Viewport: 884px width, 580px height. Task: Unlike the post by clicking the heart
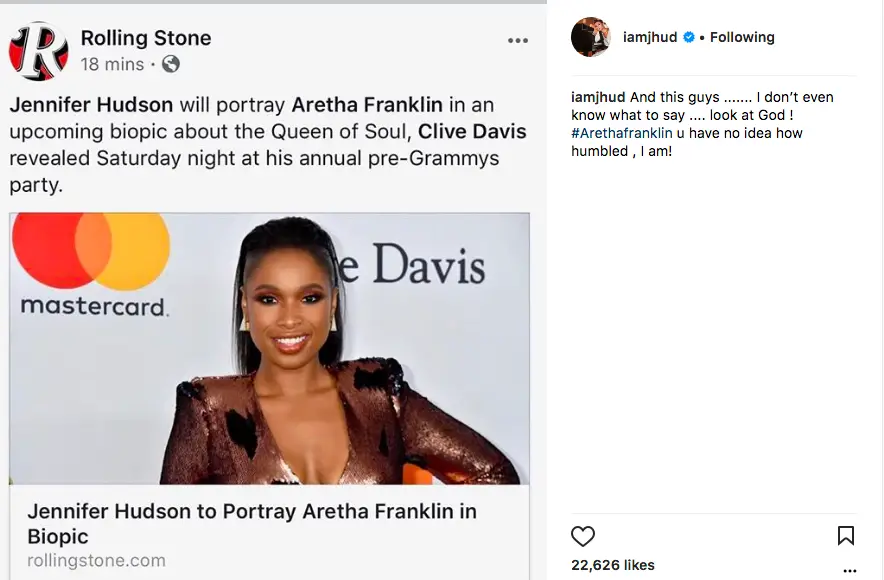583,534
